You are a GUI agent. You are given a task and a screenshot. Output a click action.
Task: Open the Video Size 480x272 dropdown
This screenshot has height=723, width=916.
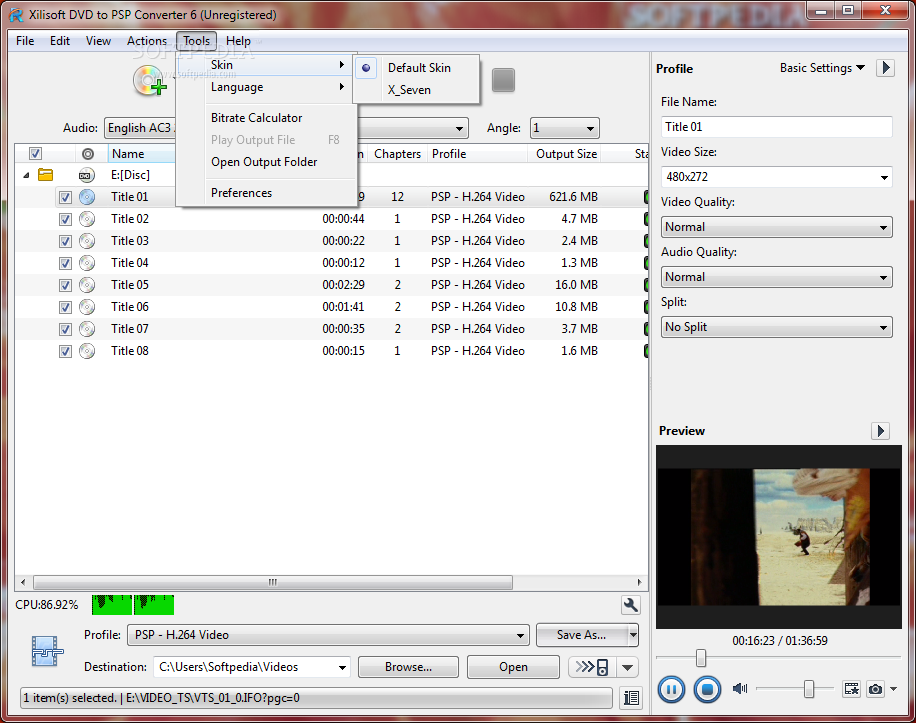coord(776,176)
